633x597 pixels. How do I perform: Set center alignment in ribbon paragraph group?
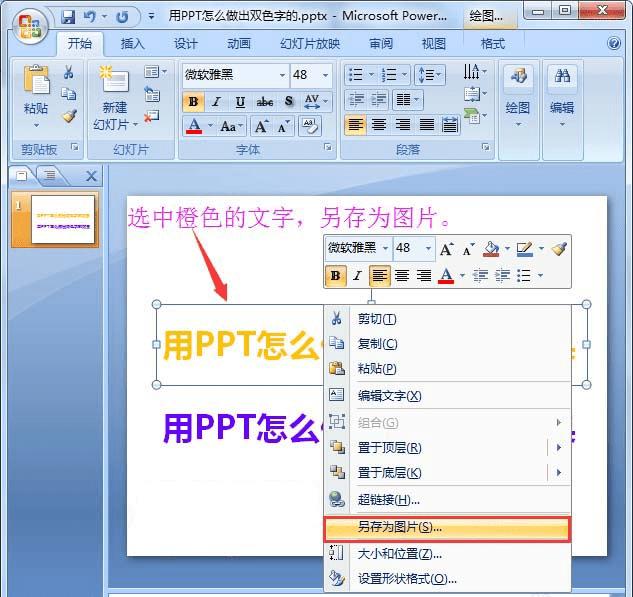(379, 125)
